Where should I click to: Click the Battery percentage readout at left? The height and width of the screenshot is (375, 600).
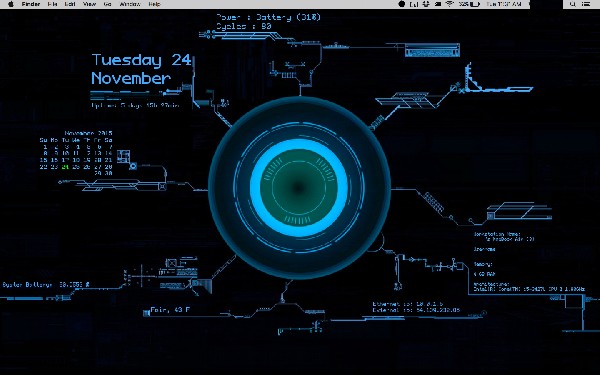46,285
